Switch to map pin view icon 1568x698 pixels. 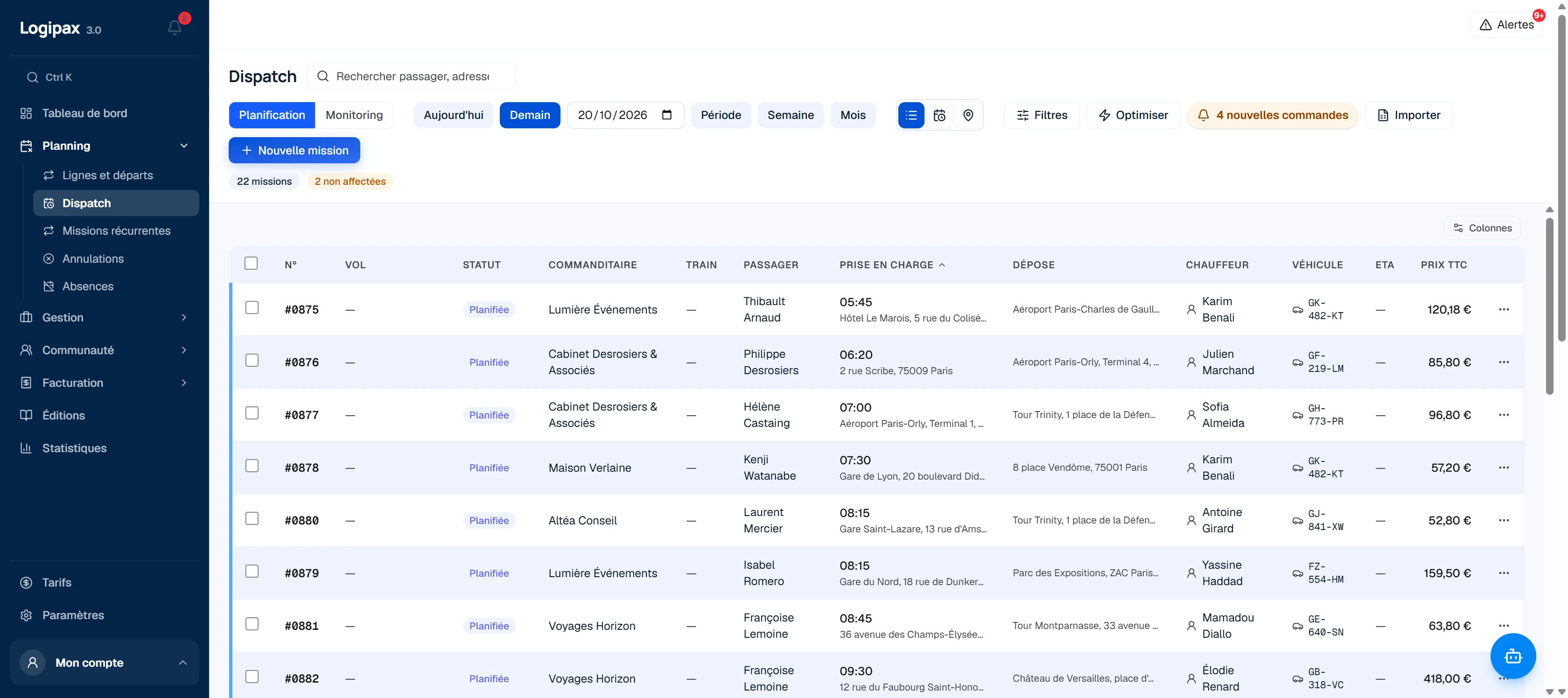click(x=968, y=115)
